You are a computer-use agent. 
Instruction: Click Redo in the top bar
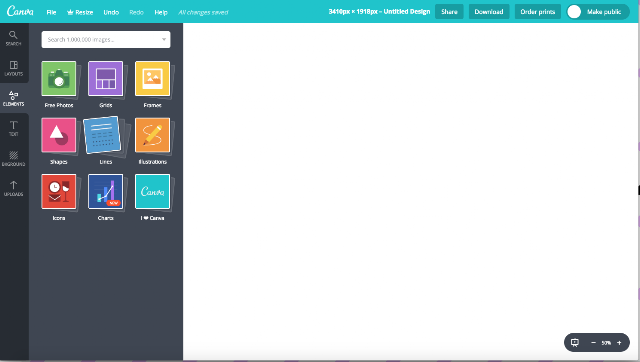136,12
